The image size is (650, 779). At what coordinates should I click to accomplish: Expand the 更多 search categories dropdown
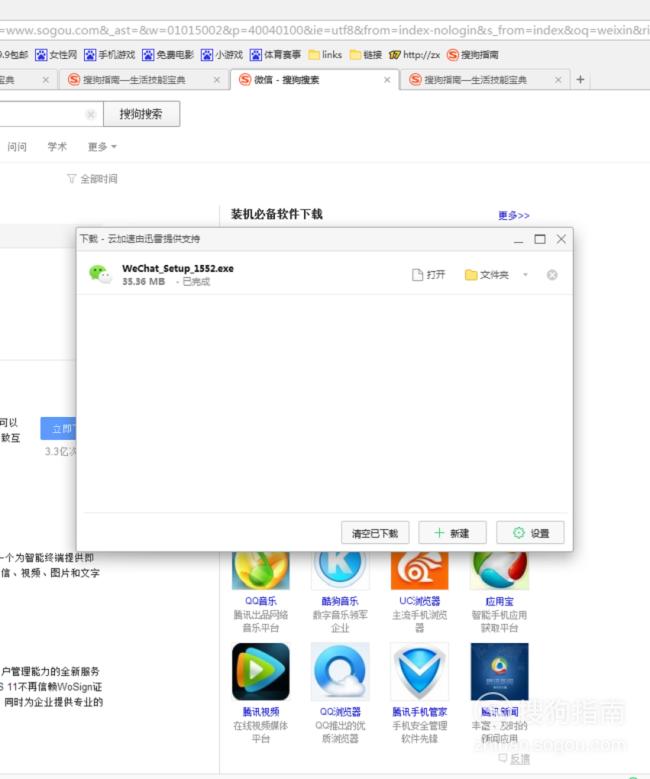click(102, 147)
